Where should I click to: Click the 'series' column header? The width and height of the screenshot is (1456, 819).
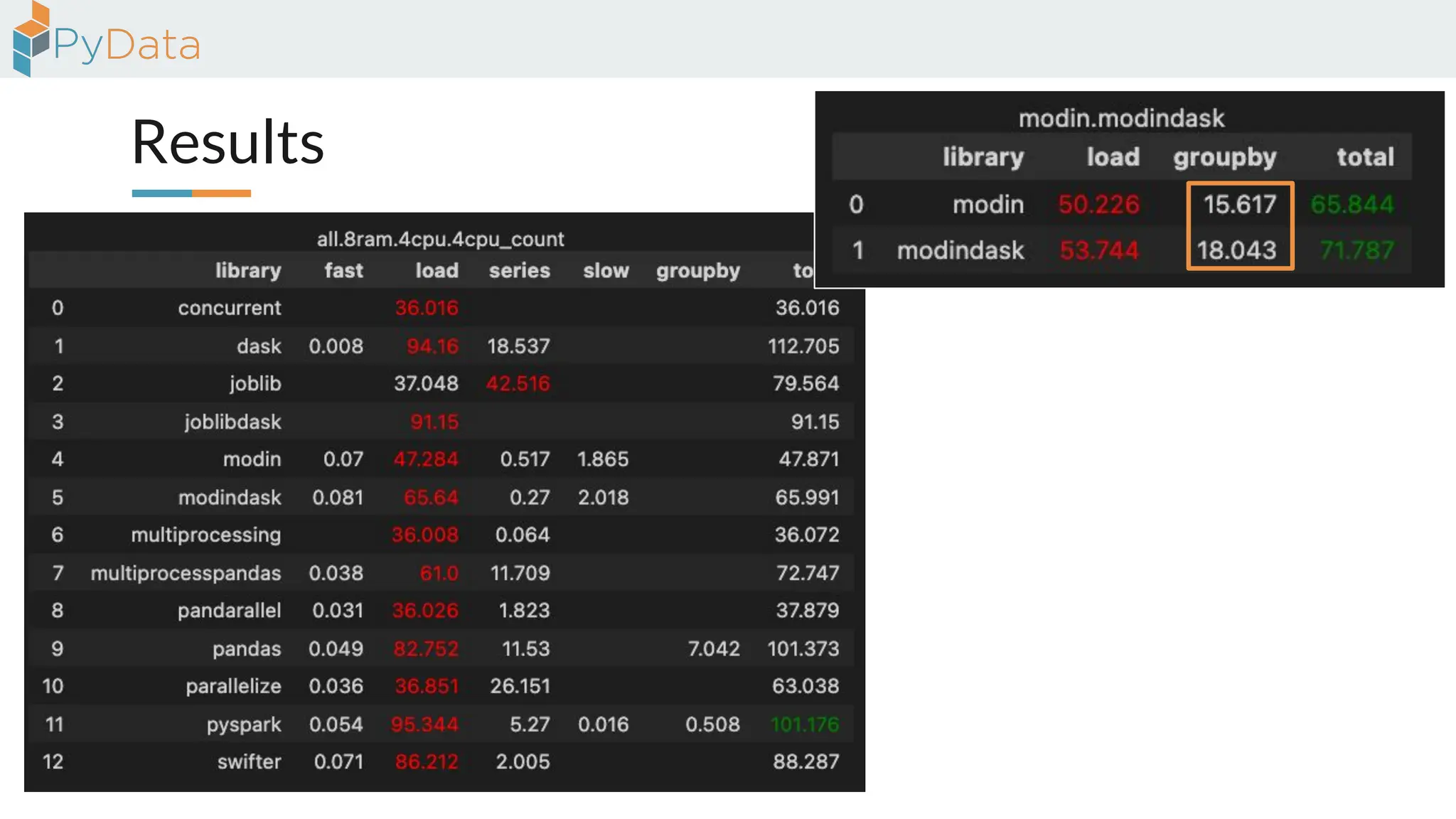click(x=519, y=270)
